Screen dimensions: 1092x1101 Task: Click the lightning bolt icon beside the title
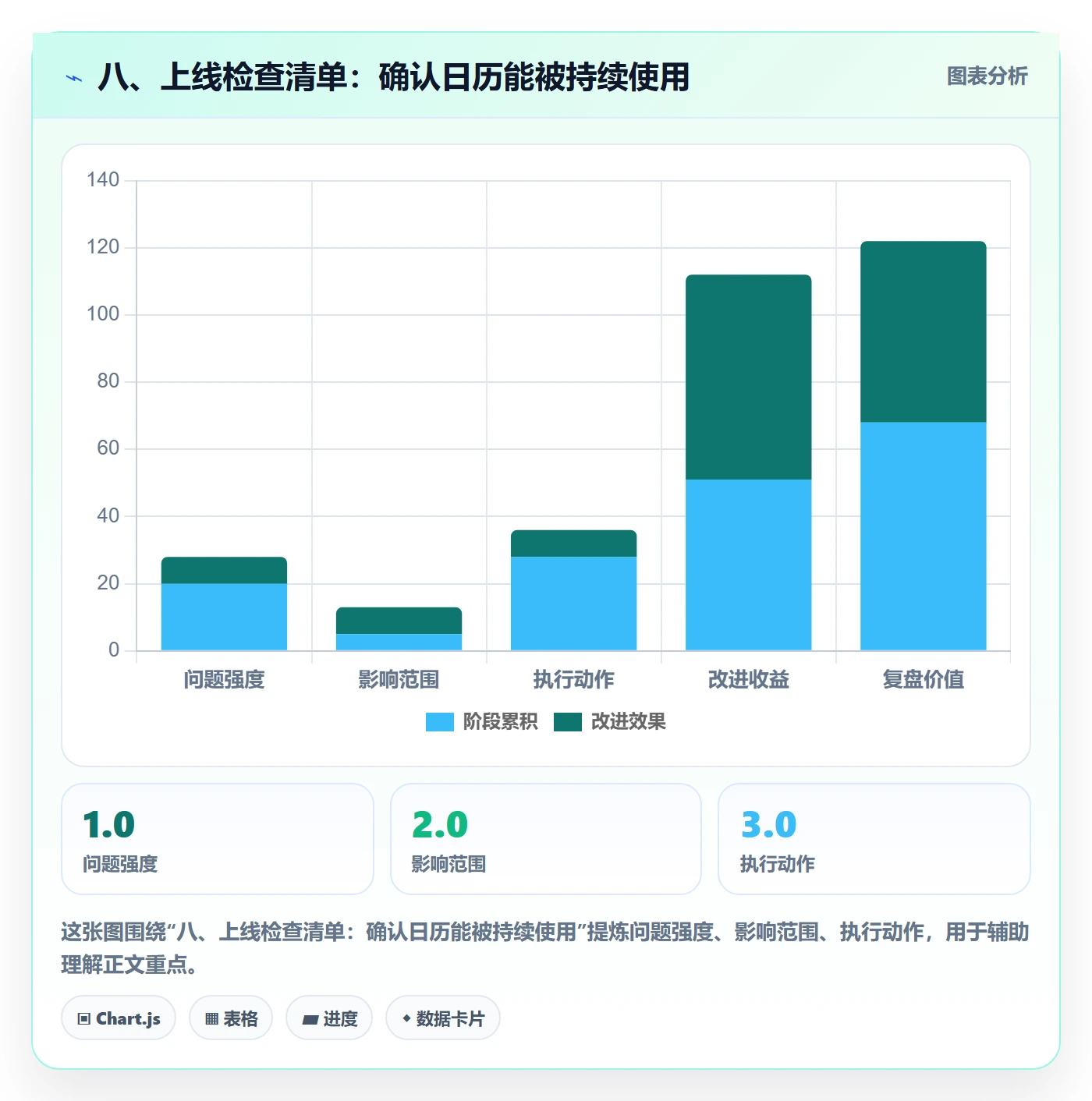click(x=74, y=78)
